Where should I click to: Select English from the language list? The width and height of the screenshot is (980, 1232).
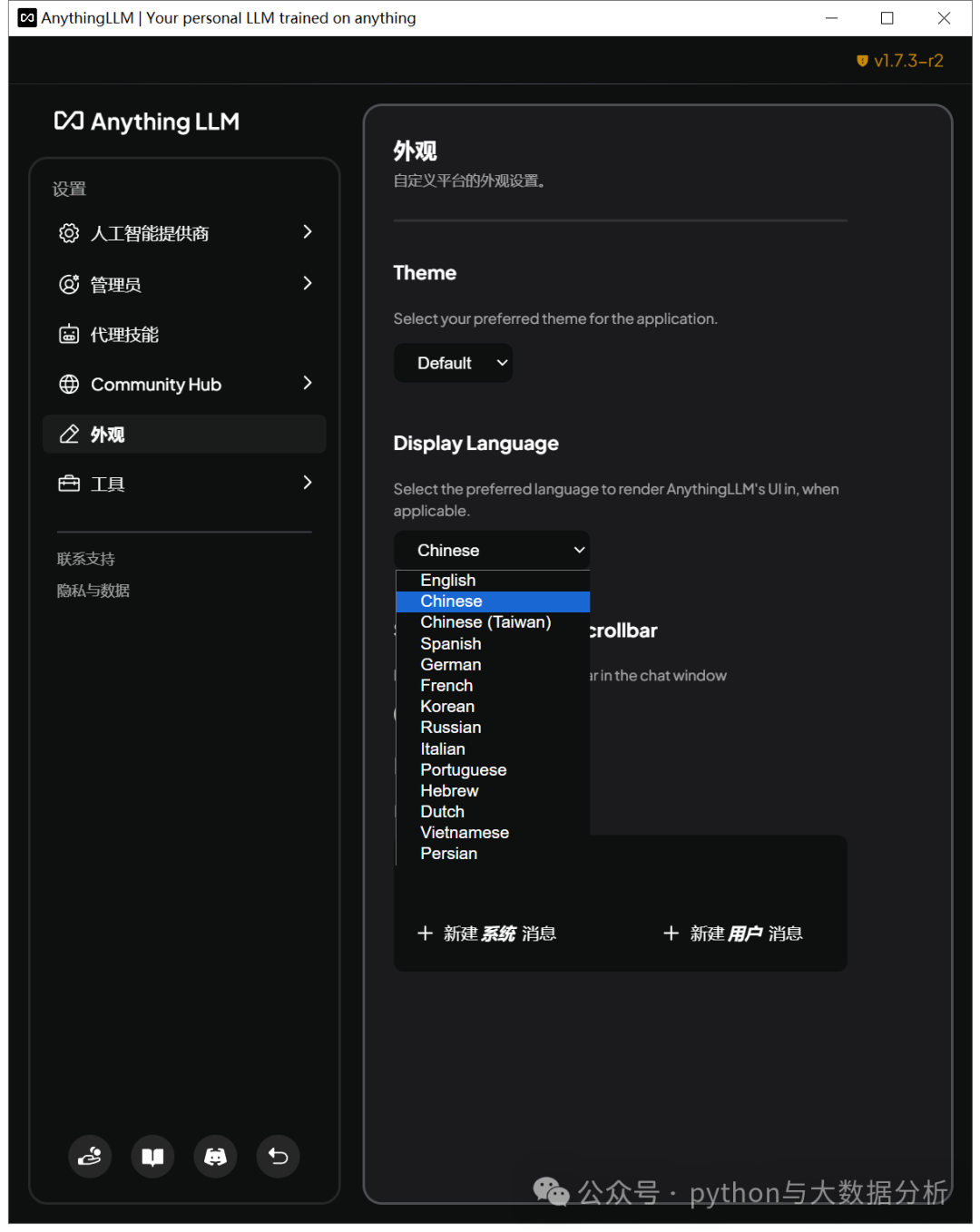point(448,581)
